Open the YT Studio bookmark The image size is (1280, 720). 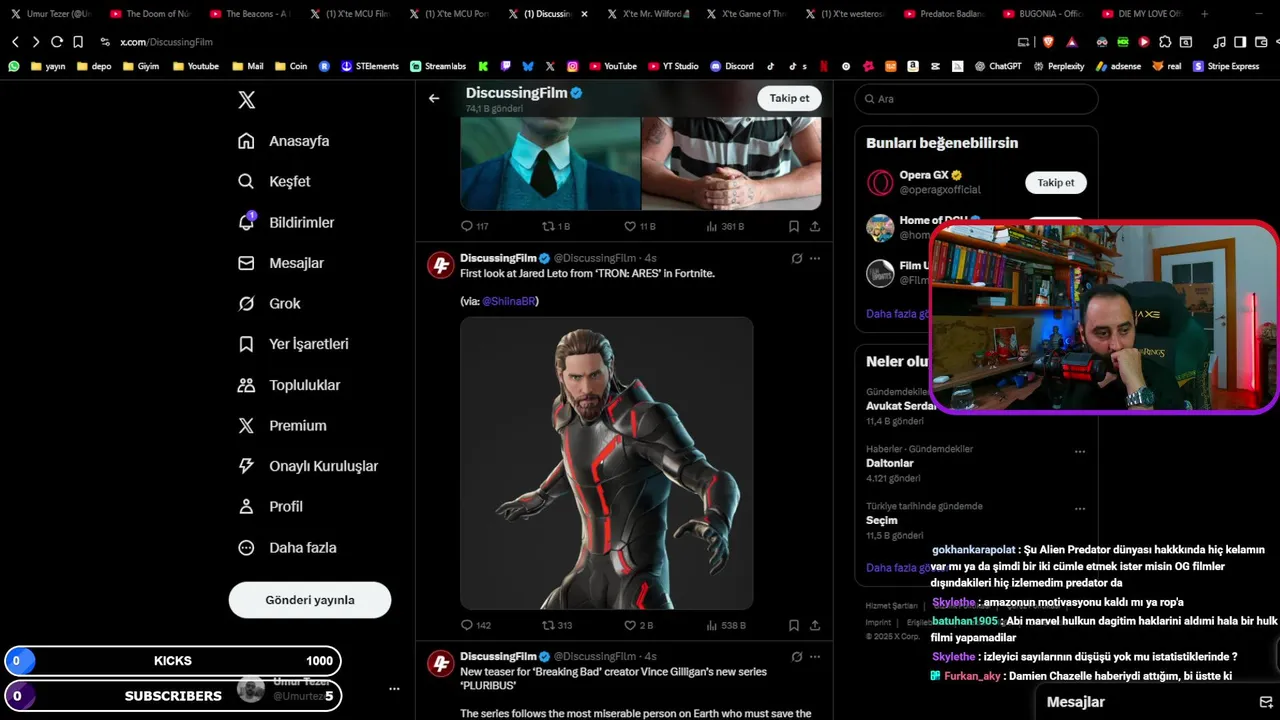coord(673,66)
